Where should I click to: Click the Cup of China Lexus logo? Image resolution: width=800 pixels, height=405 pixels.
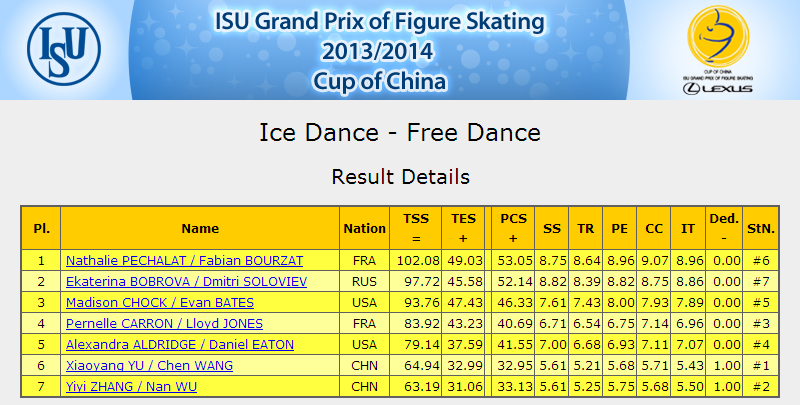(718, 49)
